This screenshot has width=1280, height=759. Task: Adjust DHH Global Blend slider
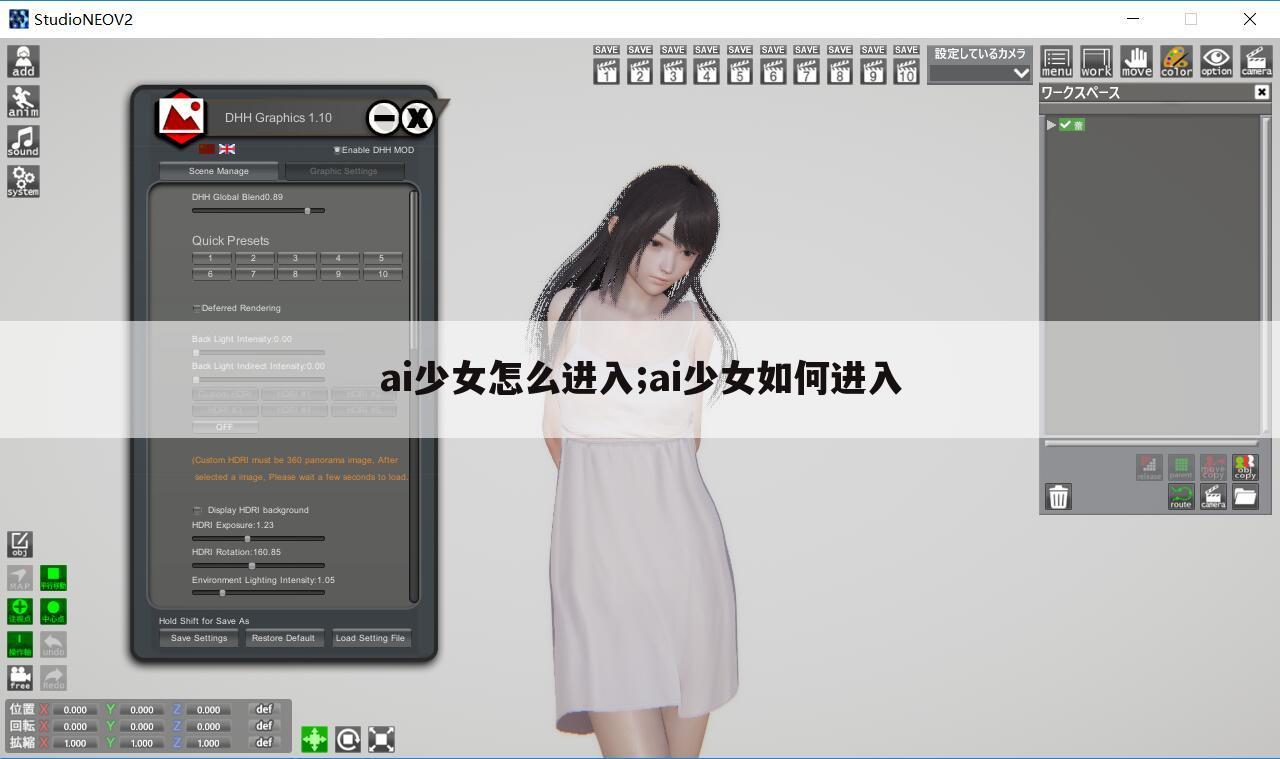point(258,211)
